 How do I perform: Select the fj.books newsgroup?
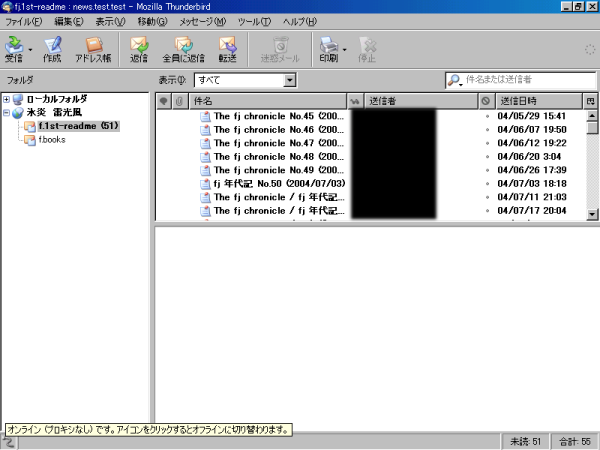[x=52, y=140]
